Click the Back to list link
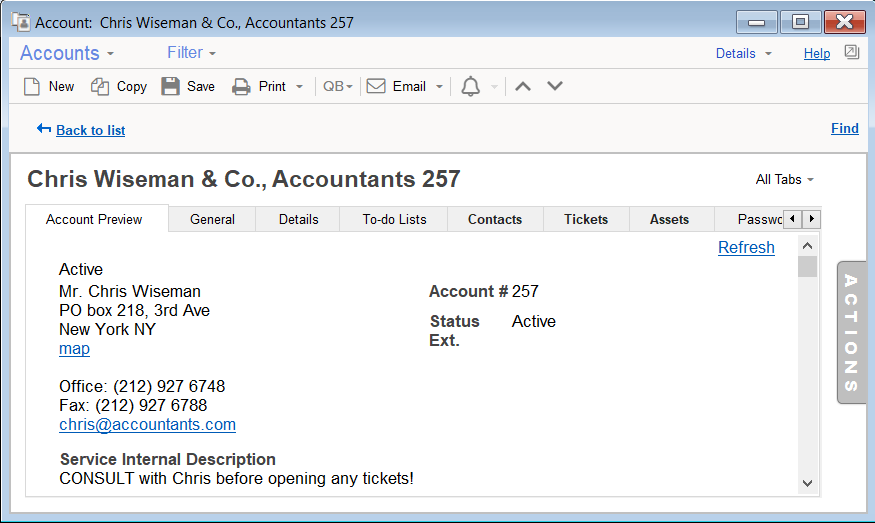This screenshot has height=523, width=875. pos(90,130)
